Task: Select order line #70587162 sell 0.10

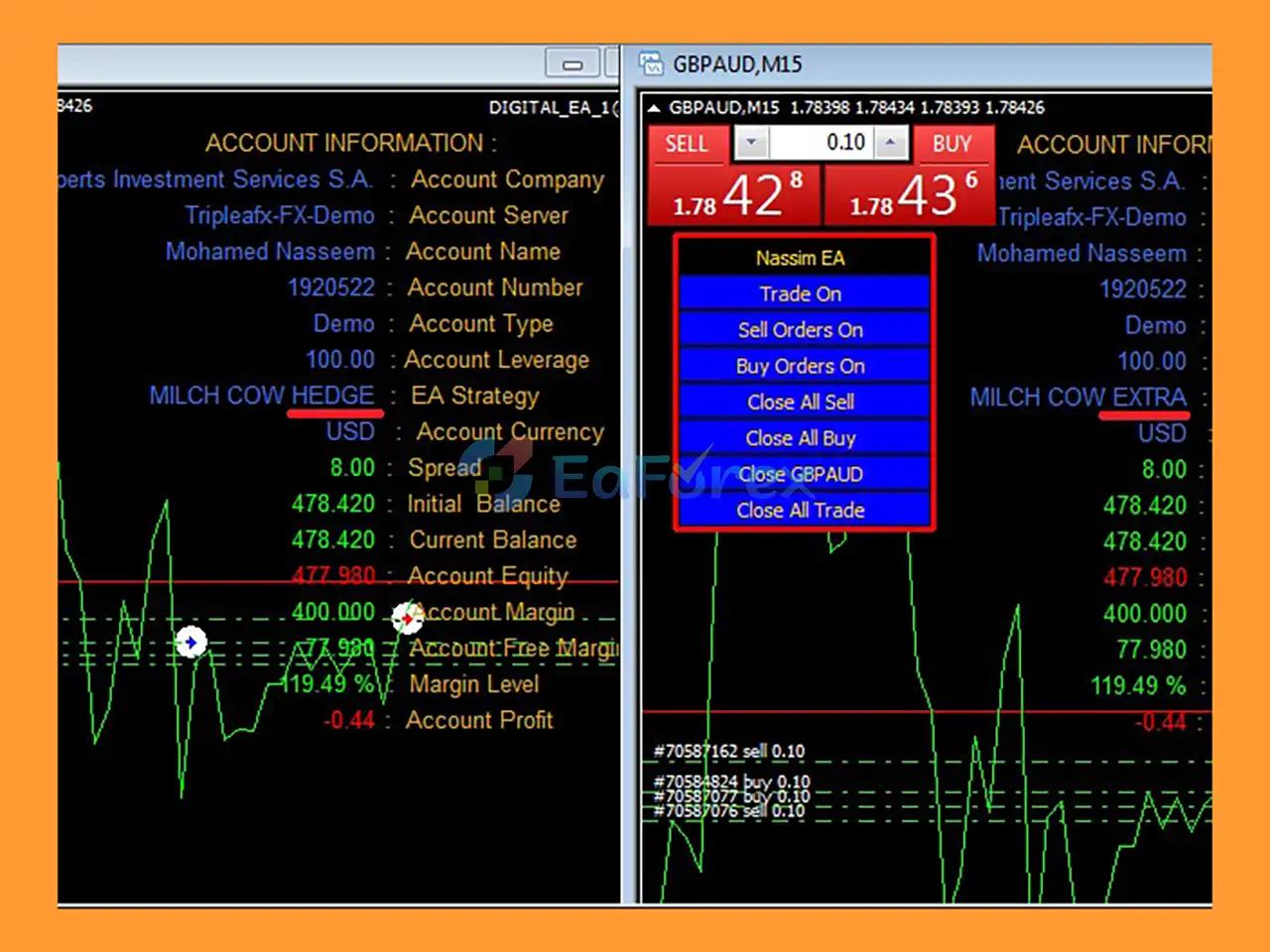Action: [729, 752]
